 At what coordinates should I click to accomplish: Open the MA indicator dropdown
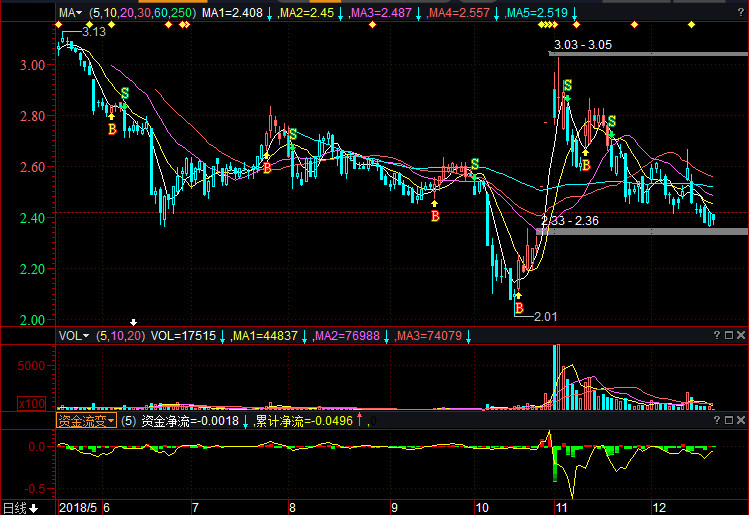click(x=70, y=13)
